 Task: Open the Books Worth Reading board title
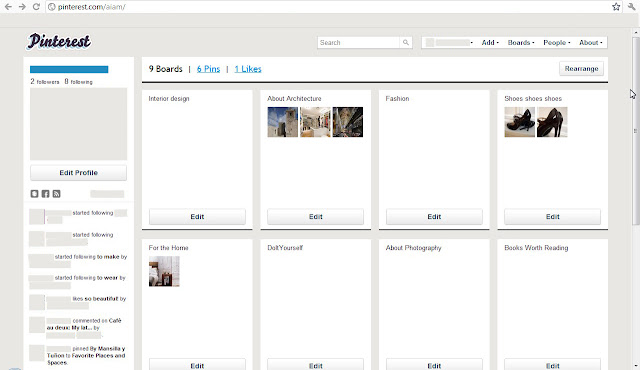[x=536, y=248]
